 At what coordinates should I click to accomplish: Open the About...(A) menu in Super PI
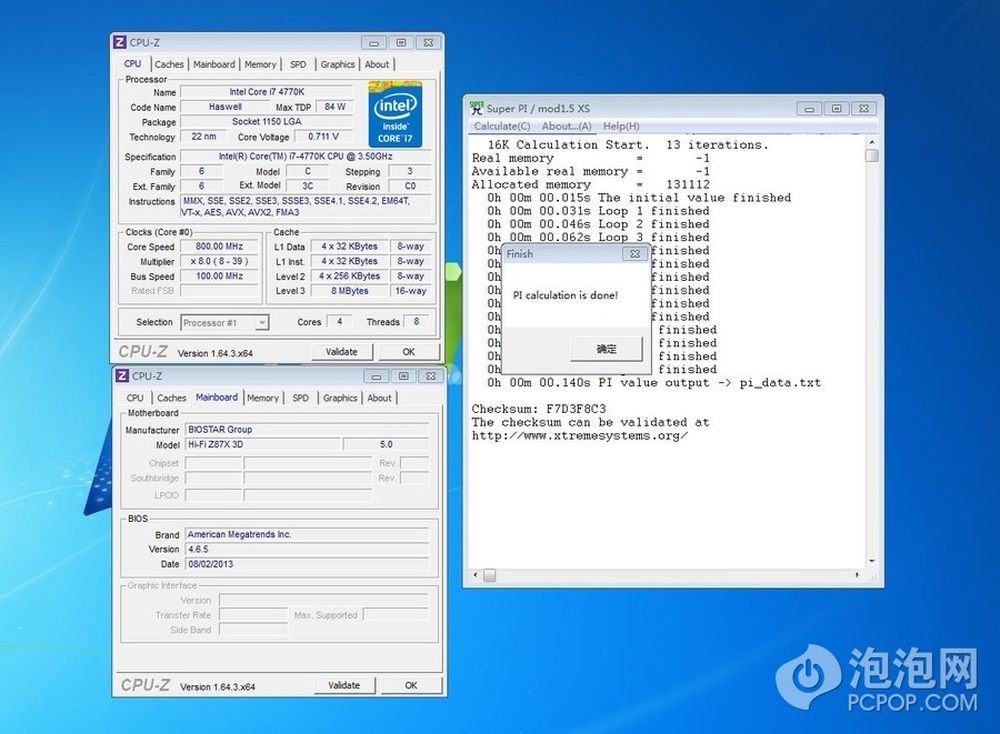[x=566, y=126]
